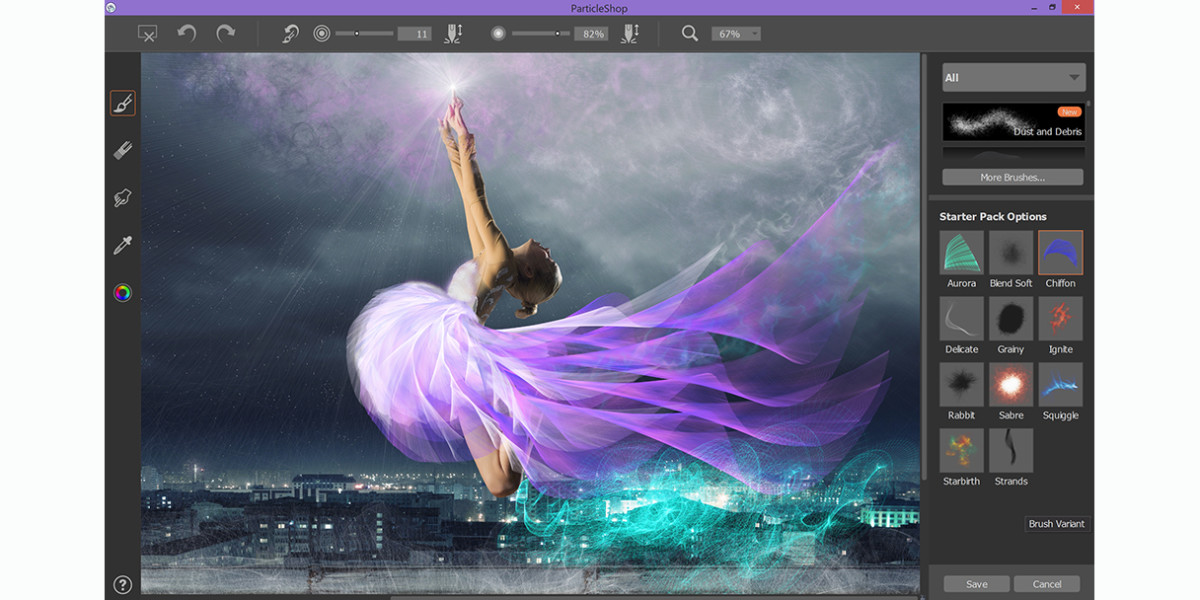Select the Starbirth brush
This screenshot has height=600, width=1200.
(961, 451)
